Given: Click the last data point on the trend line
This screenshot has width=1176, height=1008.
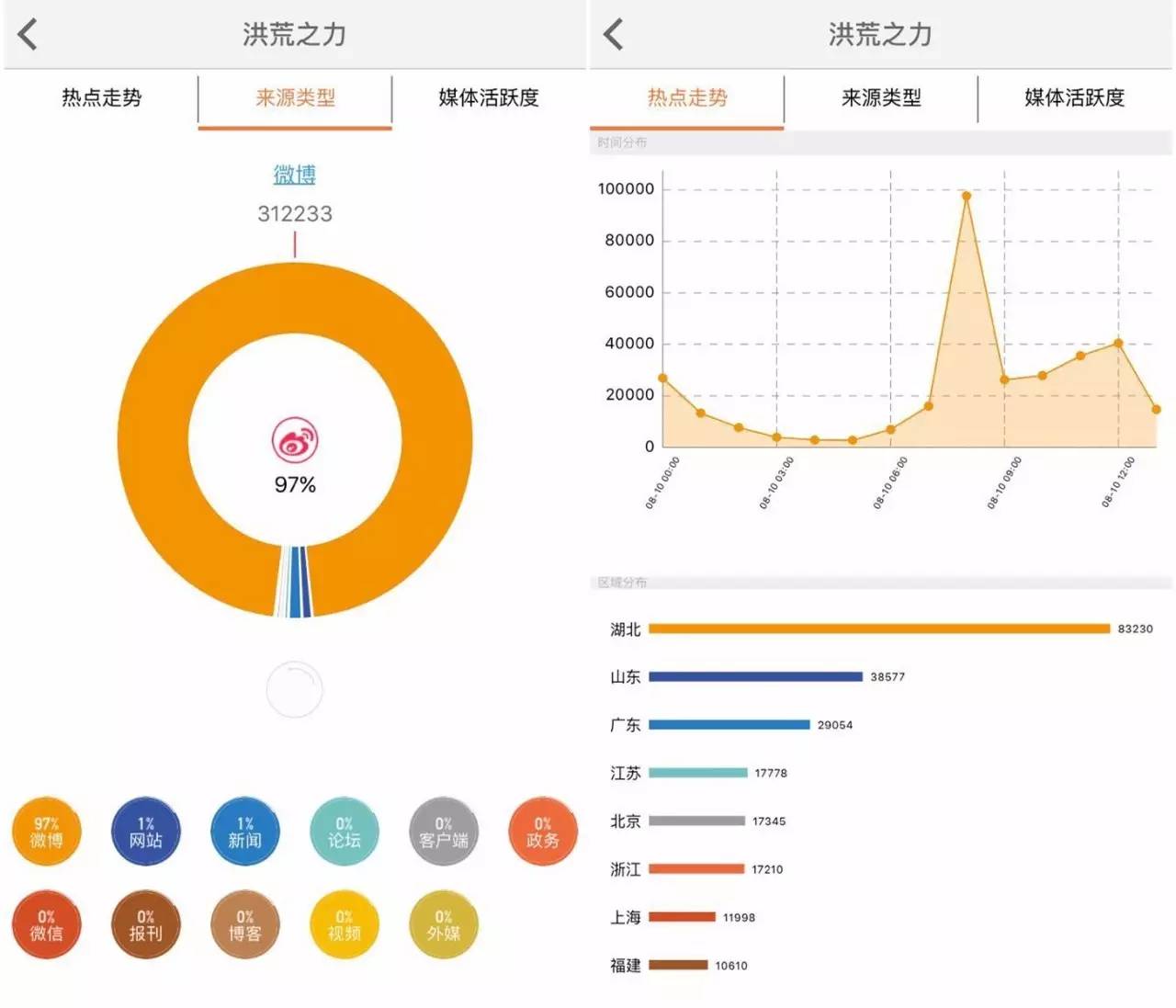Looking at the screenshot, I should (1156, 409).
